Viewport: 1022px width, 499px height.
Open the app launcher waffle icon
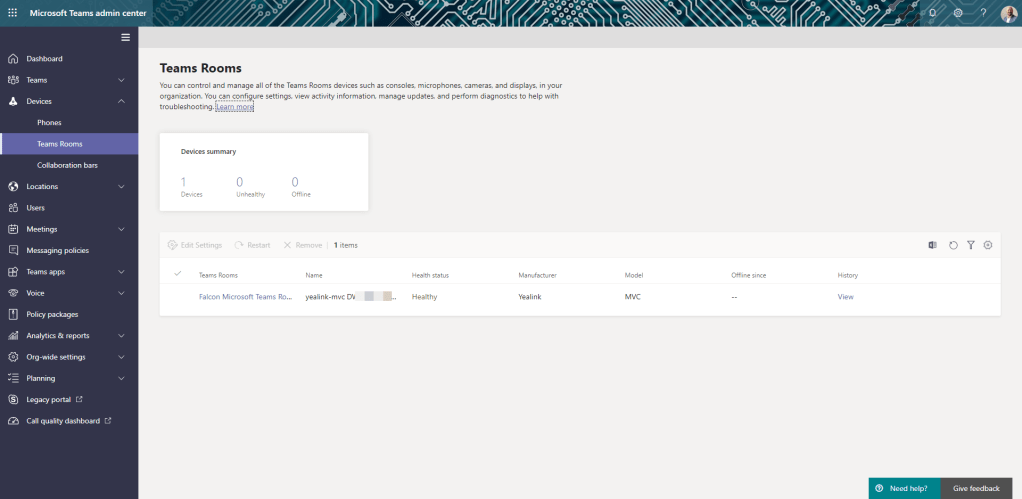click(x=12, y=13)
